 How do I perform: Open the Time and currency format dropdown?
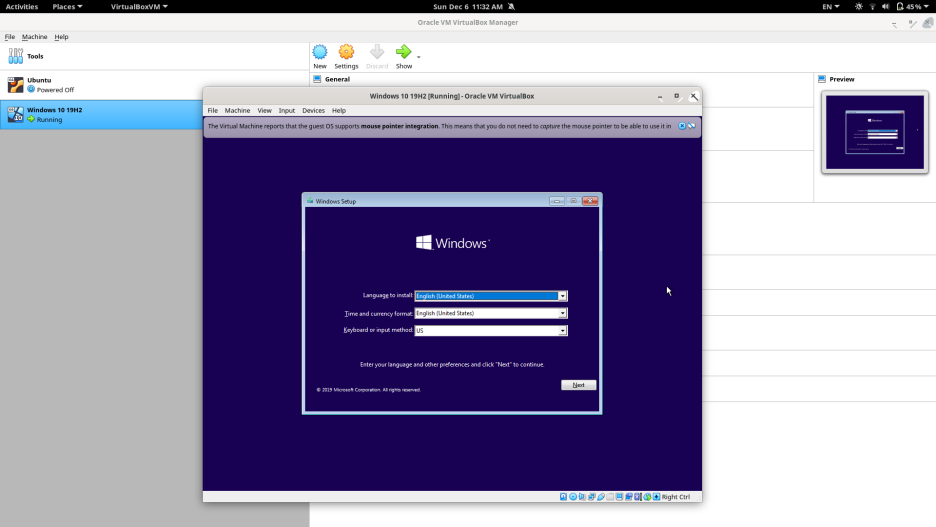pos(562,313)
